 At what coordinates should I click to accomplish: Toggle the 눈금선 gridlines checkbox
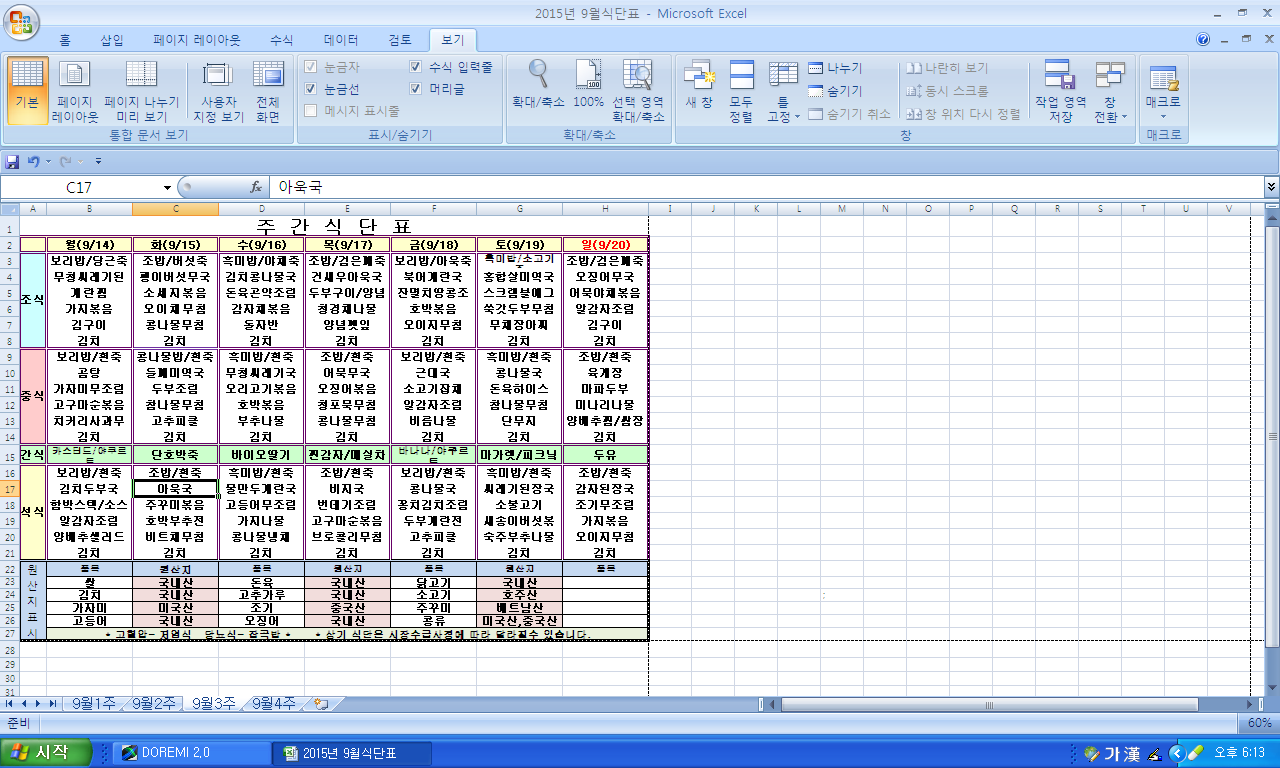pos(311,89)
